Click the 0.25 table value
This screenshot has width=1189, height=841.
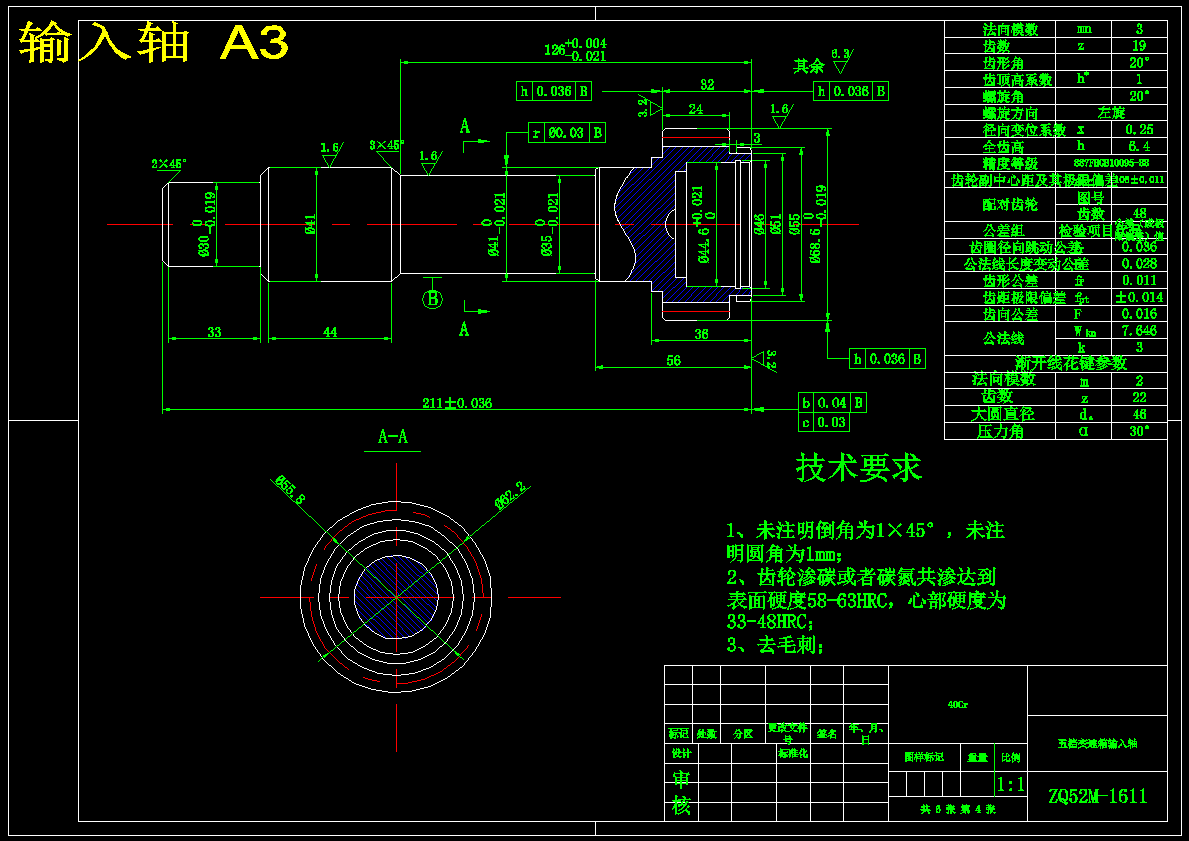1139,130
